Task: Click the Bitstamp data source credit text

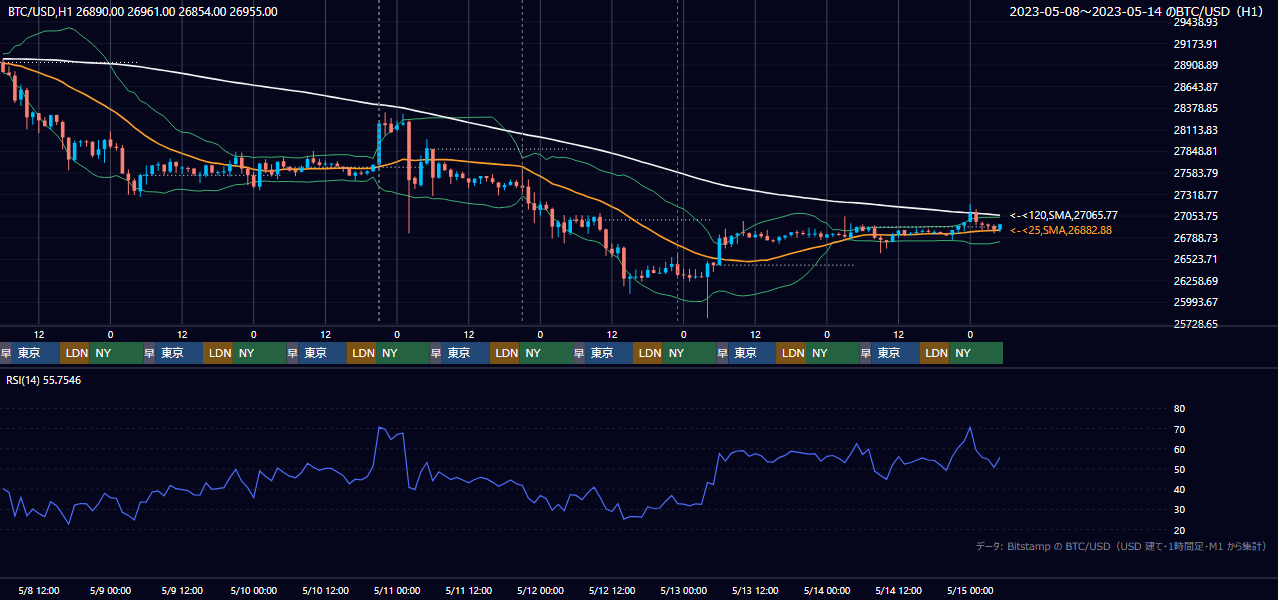Action: point(1121,546)
